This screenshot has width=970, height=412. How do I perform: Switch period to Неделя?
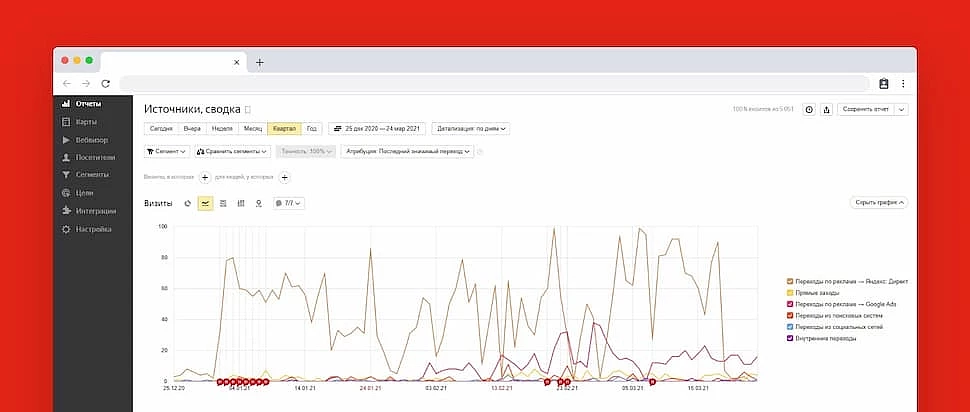point(222,128)
